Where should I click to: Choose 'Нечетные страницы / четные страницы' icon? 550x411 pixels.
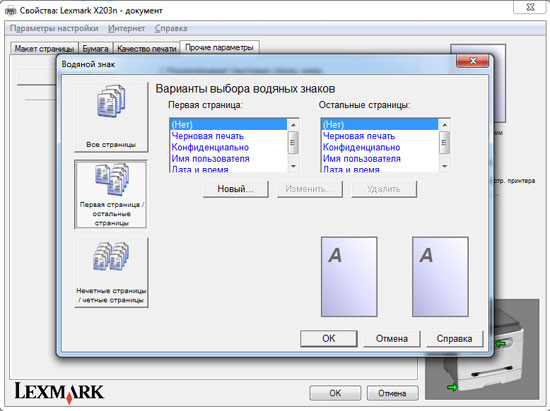pyautogui.click(x=111, y=272)
